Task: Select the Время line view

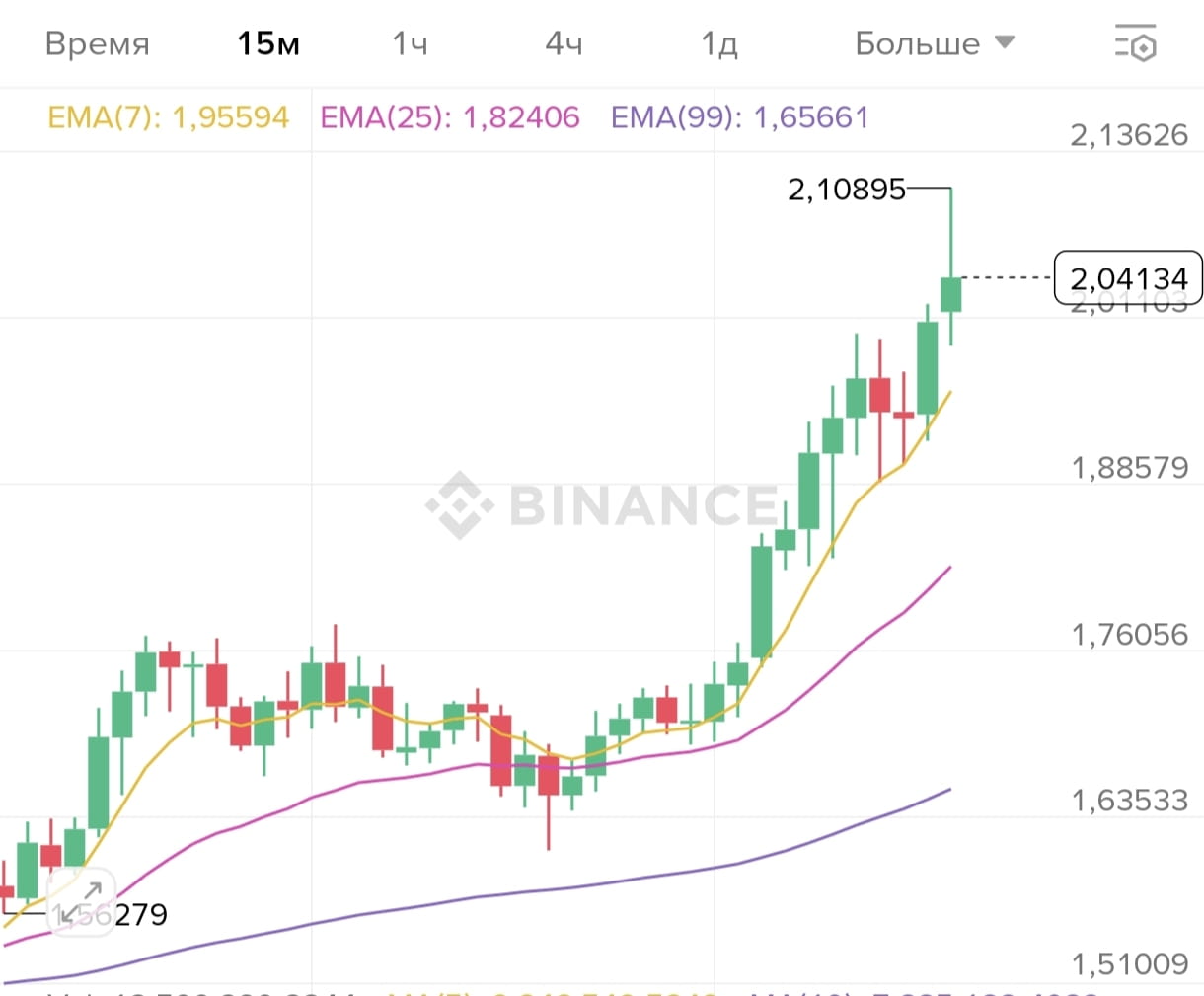Action: tap(98, 43)
